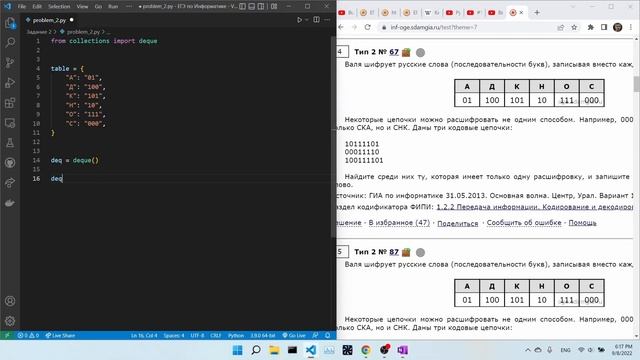Split the editor to the right

pos(316,20)
